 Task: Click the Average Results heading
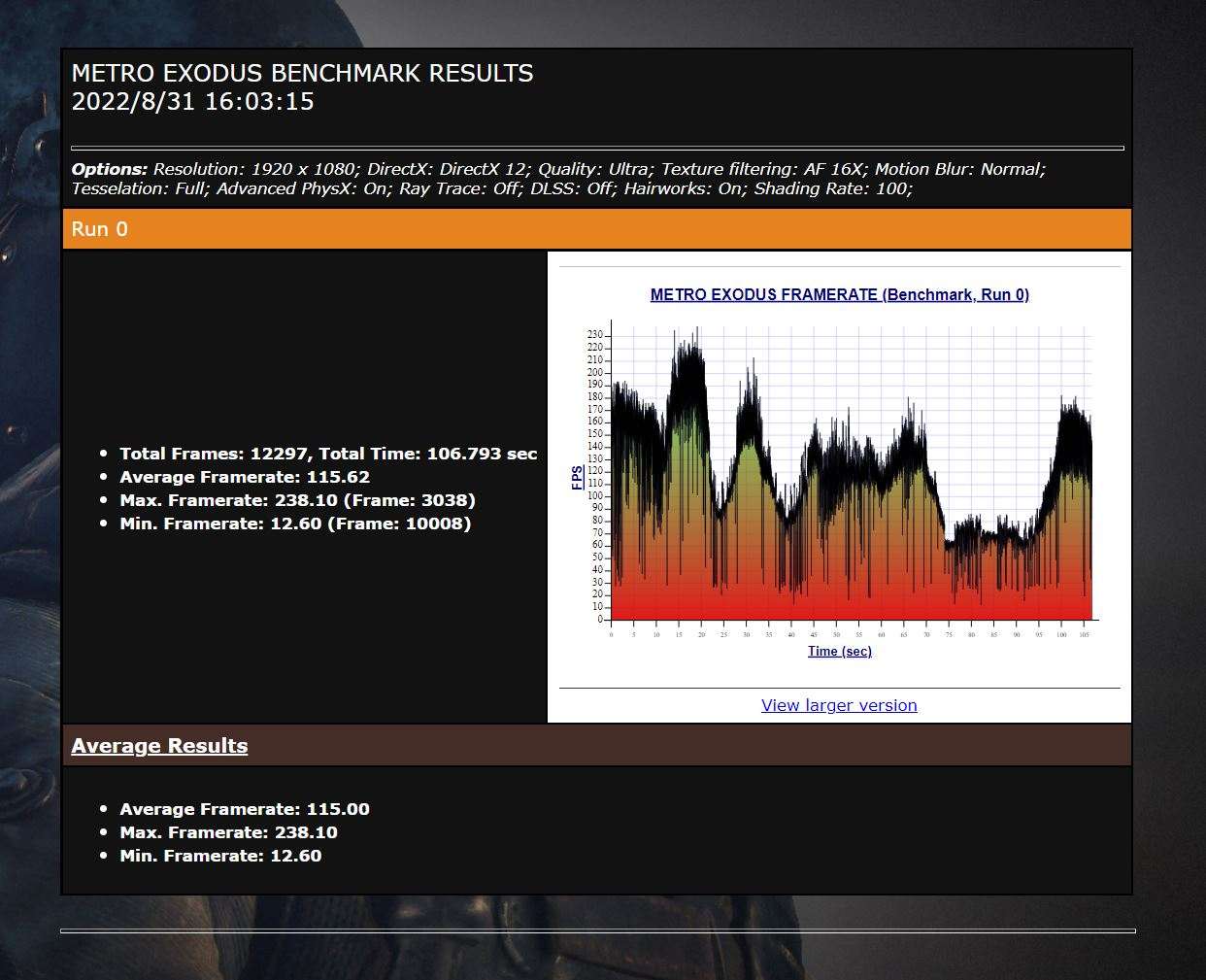pyautogui.click(x=159, y=746)
